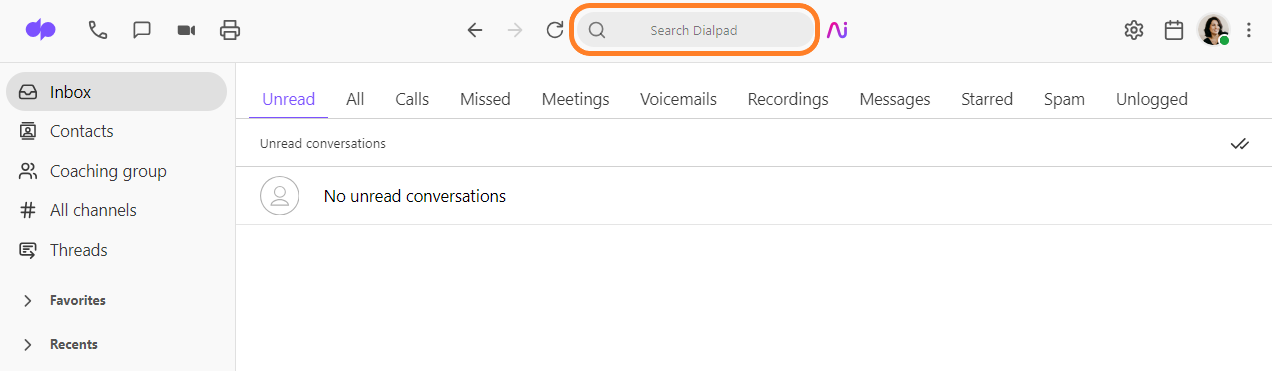The height and width of the screenshot is (371, 1272).
Task: Go back with the left arrow
Action: click(475, 30)
